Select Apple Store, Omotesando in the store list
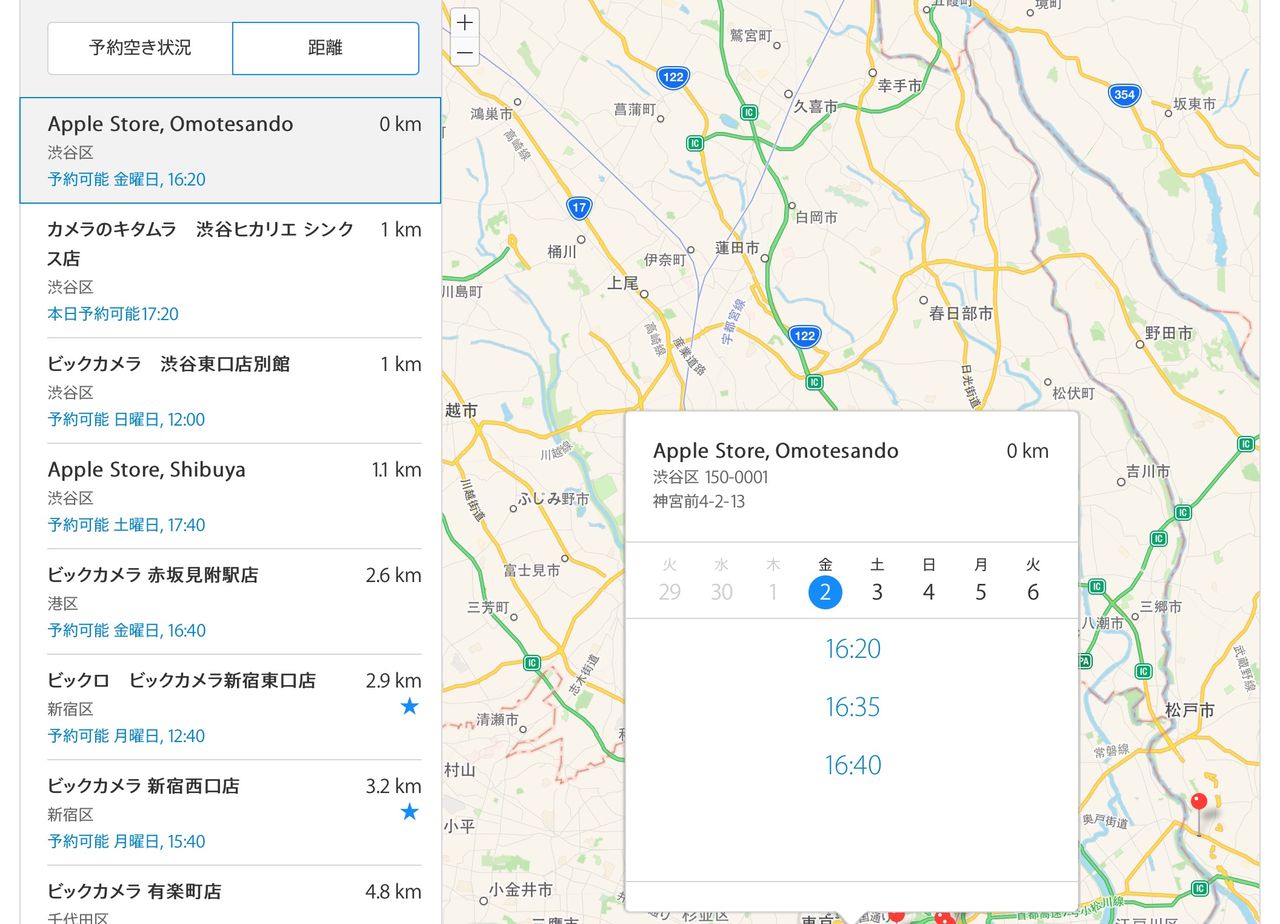Screen dimensions: 1280x924 pyautogui.click(x=230, y=151)
